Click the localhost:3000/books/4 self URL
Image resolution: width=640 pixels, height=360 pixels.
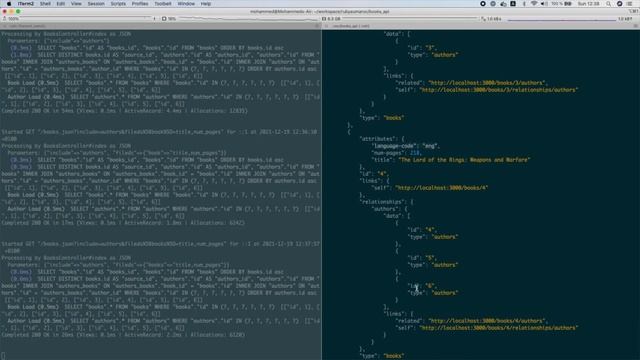pyautogui.click(x=441, y=188)
